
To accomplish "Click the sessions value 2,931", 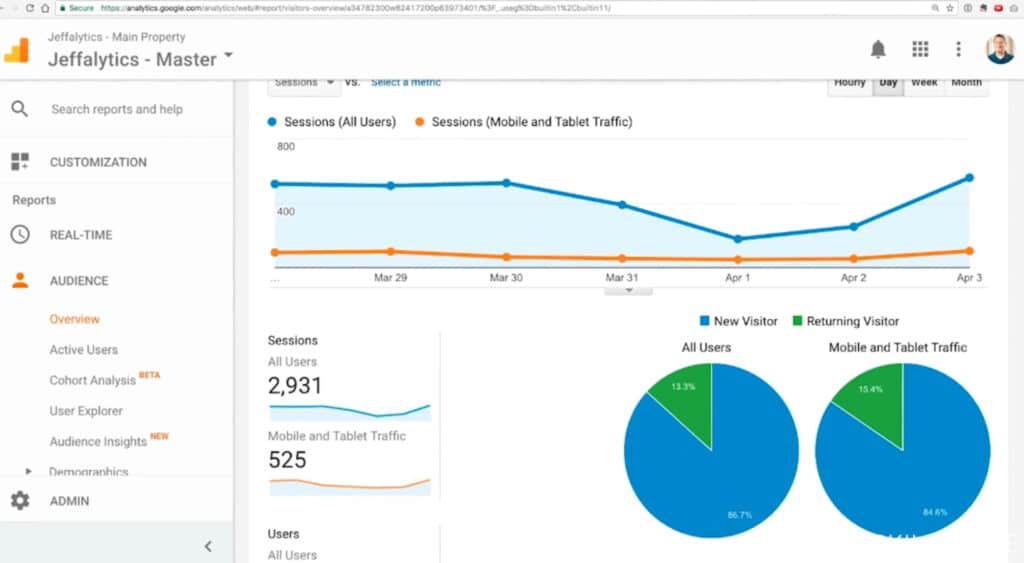I will click(295, 385).
